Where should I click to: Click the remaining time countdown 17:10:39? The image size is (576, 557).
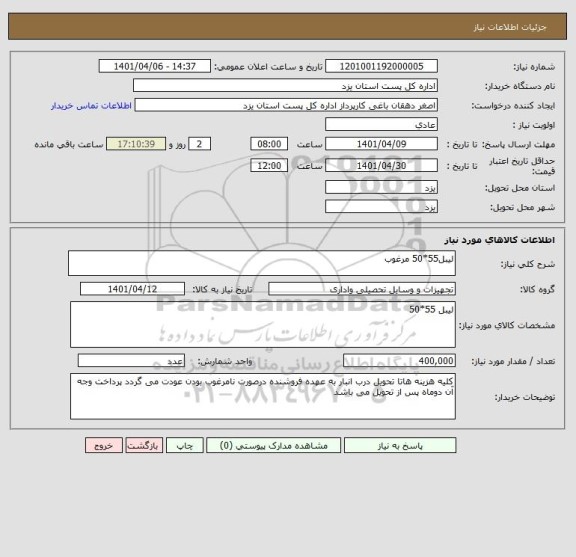[x=136, y=144]
